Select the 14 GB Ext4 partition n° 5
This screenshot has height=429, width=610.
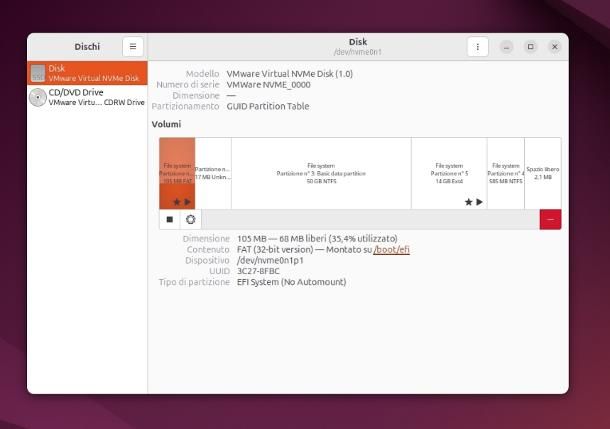pos(449,173)
